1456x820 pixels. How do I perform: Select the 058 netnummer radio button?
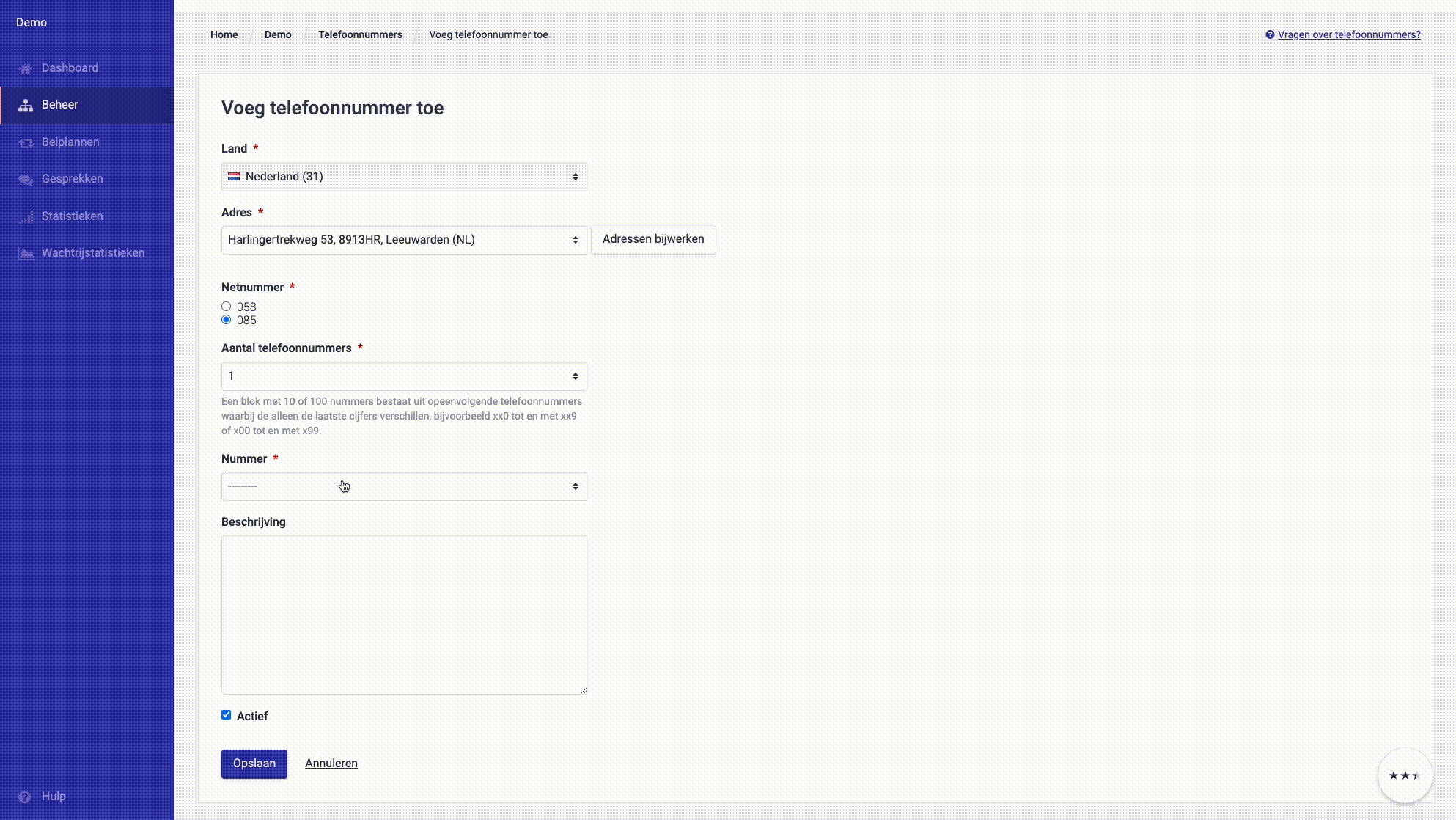coord(227,307)
